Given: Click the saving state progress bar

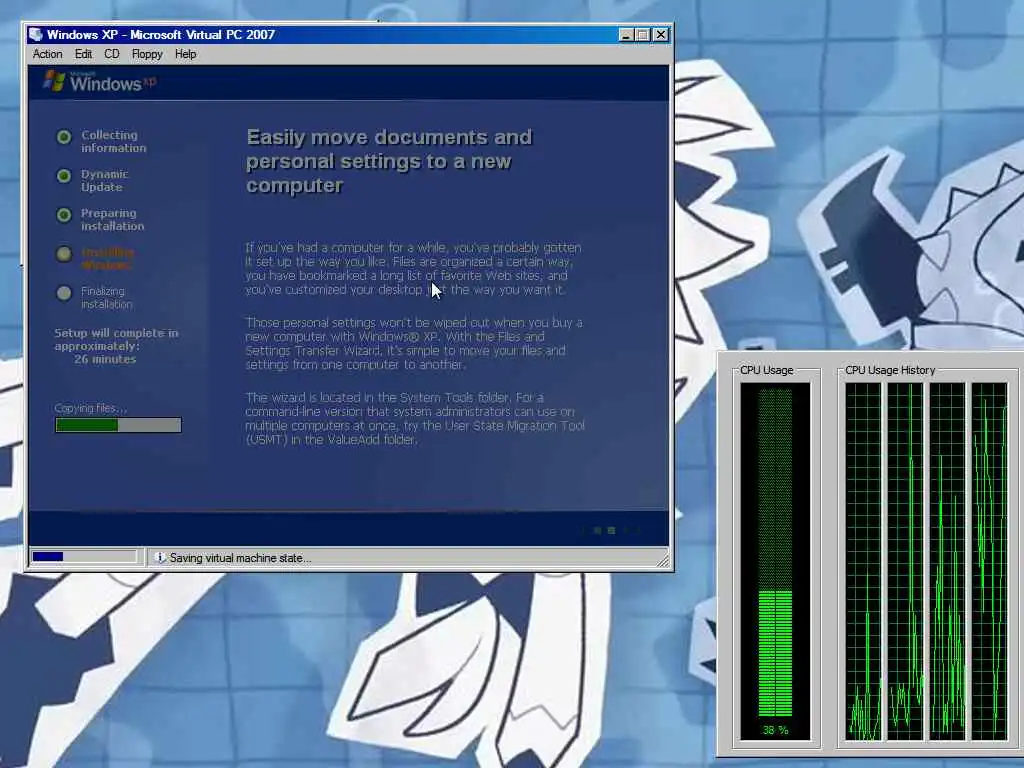Looking at the screenshot, I should coord(84,557).
